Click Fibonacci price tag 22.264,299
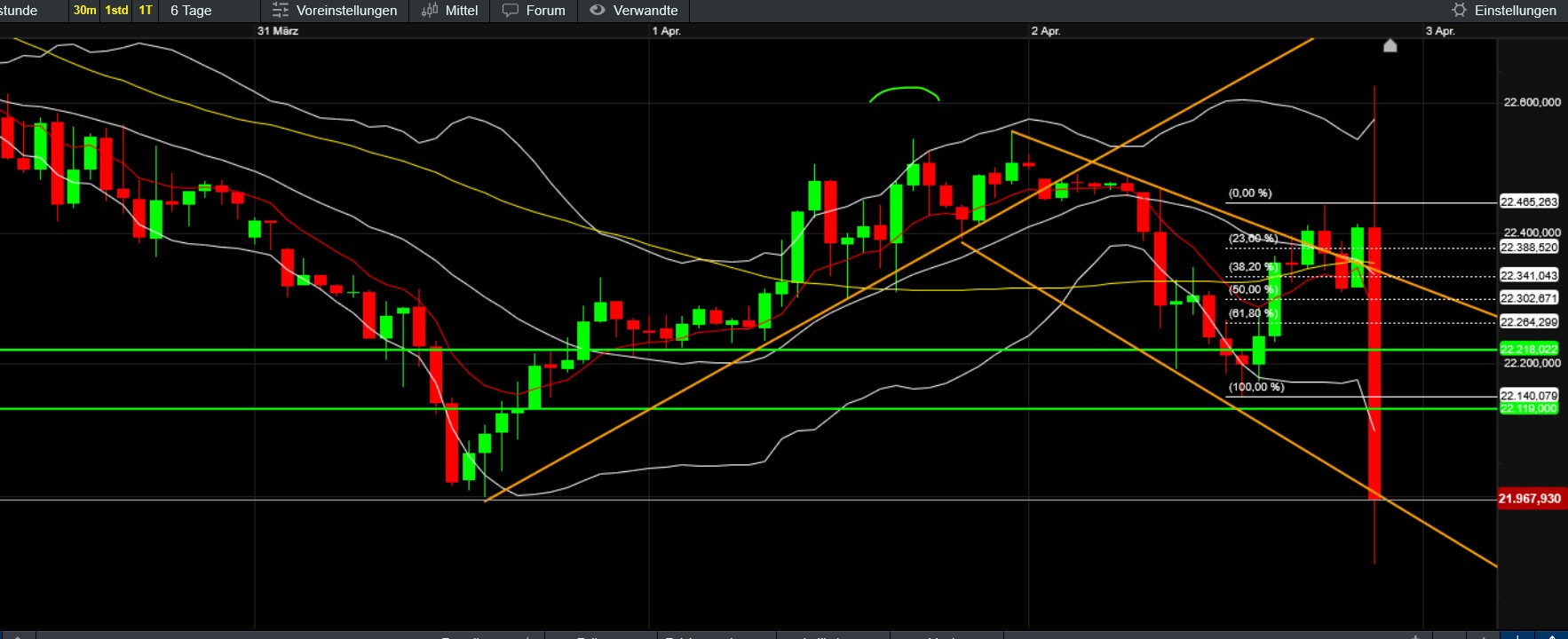Image resolution: width=1568 pixels, height=639 pixels. pyautogui.click(x=1529, y=322)
